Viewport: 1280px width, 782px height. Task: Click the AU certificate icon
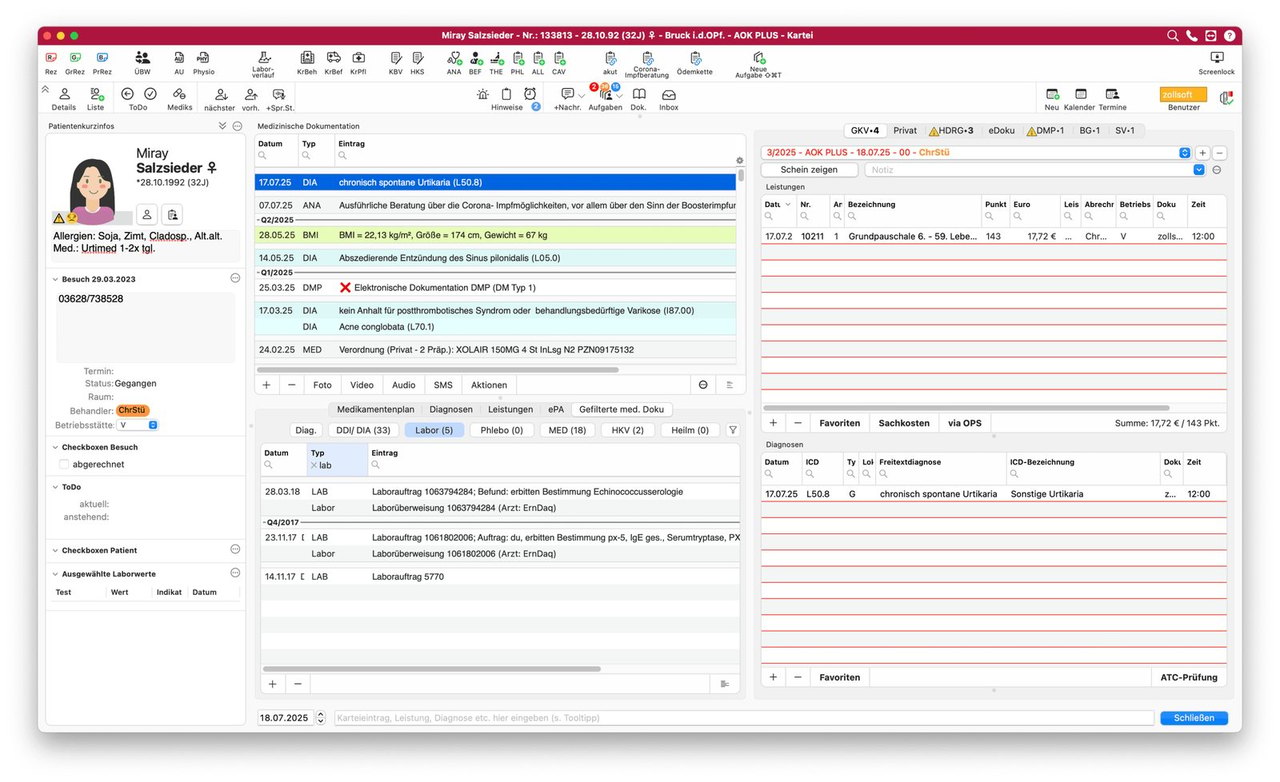pos(179,63)
